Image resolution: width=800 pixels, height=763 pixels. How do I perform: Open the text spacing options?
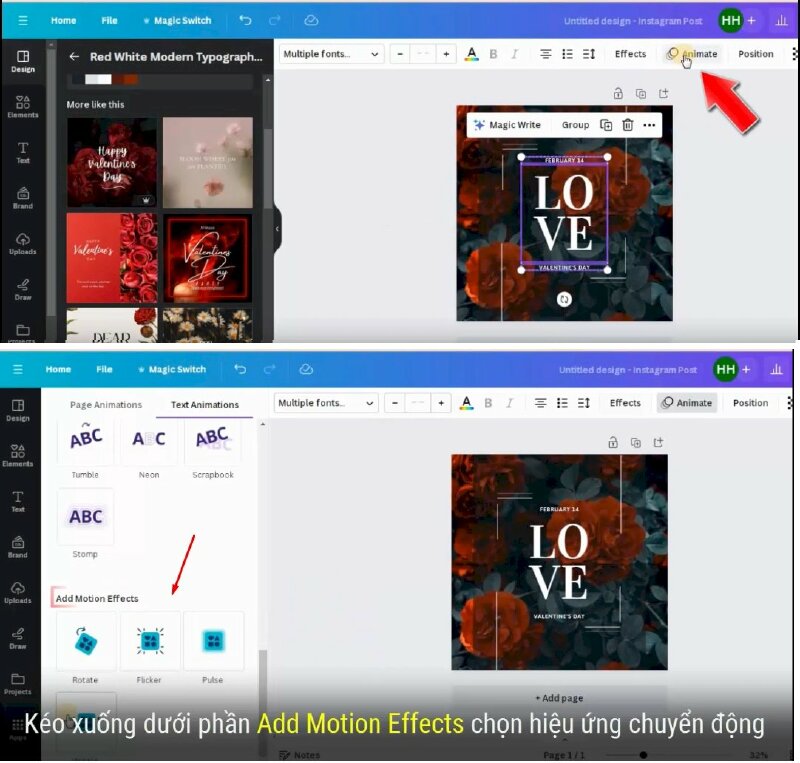[589, 54]
